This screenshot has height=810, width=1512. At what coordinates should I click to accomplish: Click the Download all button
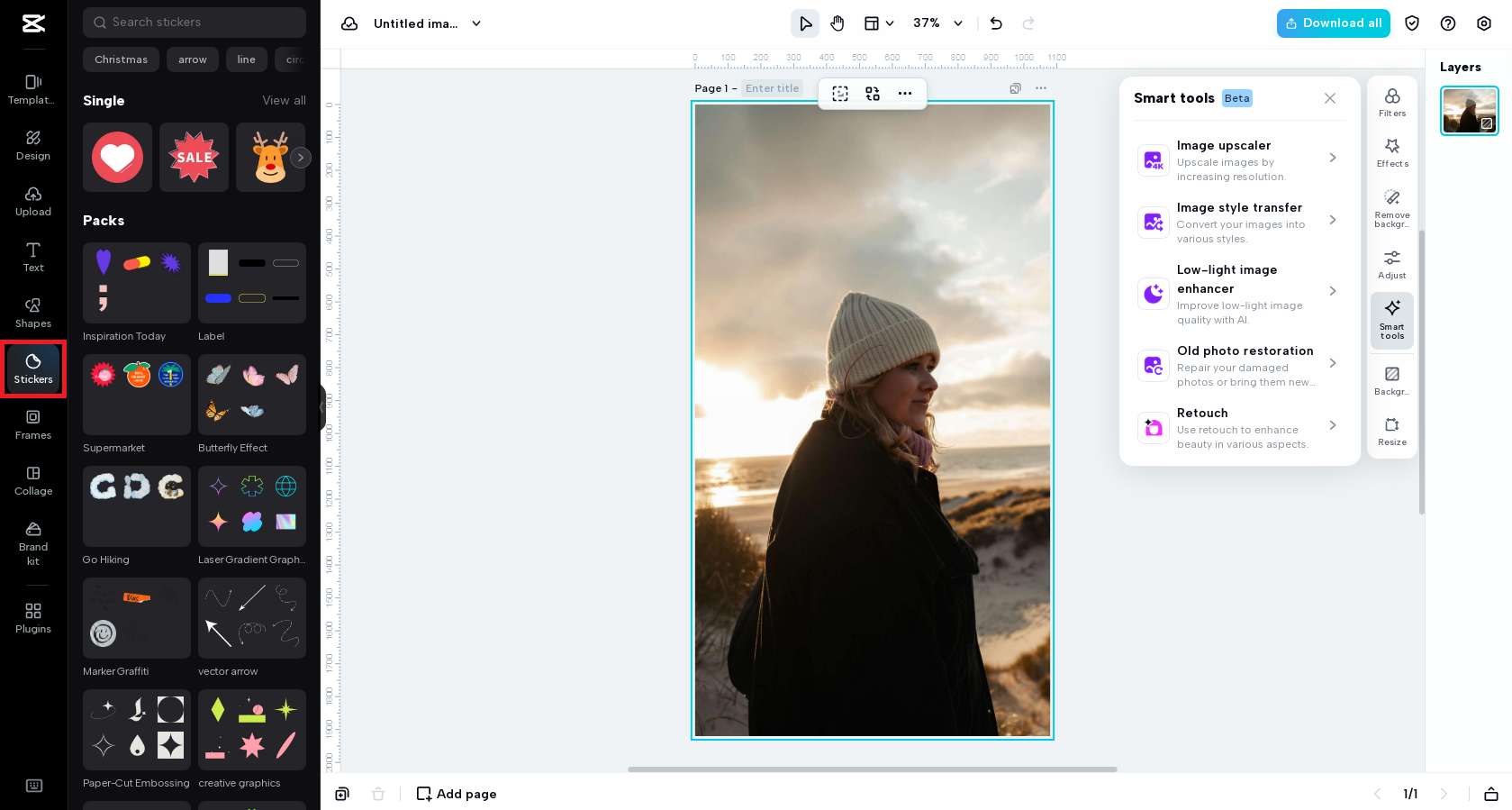(1333, 23)
